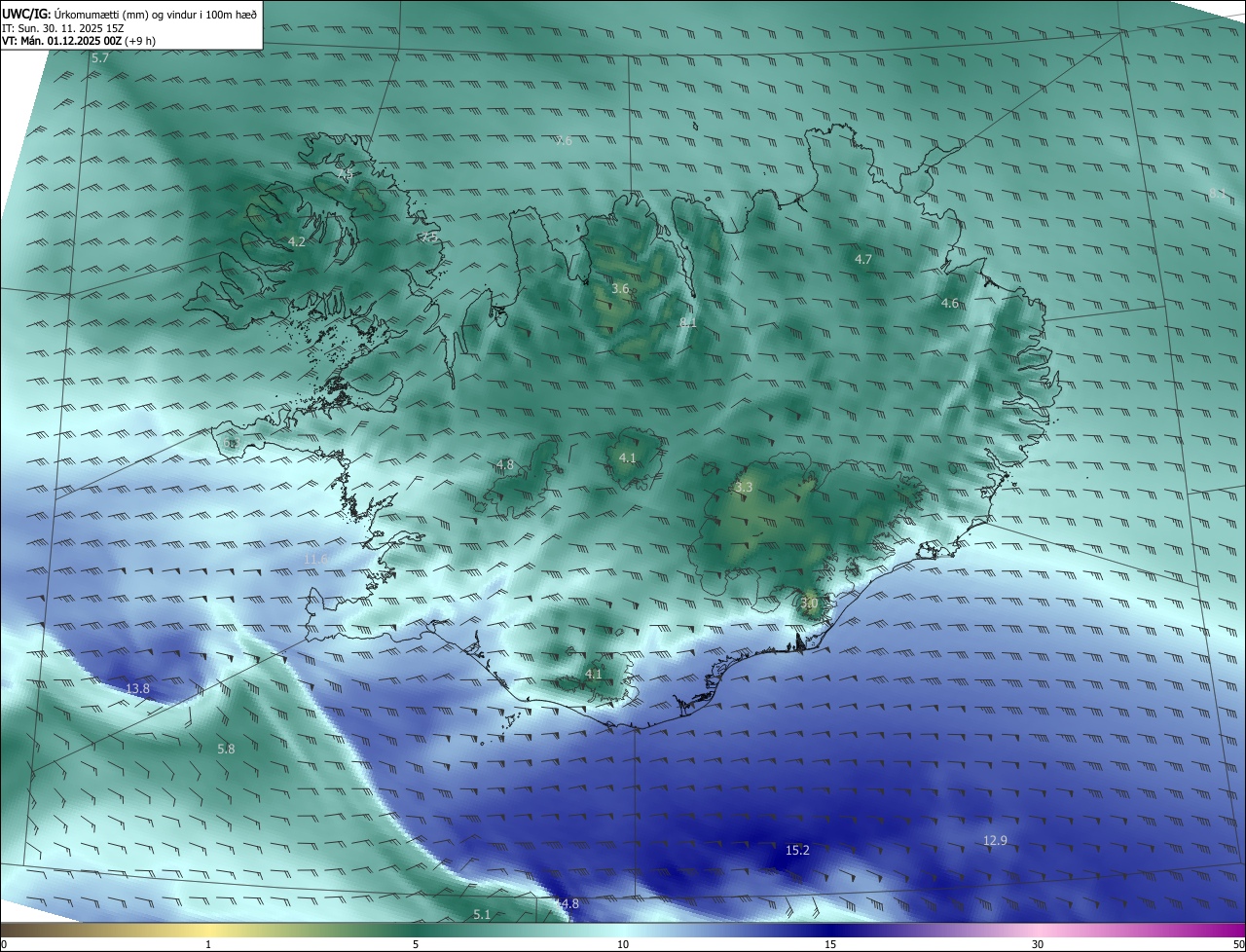Screen dimensions: 1246x952
Task: Select the 4.6 value near the east coast
Action: pos(950,304)
